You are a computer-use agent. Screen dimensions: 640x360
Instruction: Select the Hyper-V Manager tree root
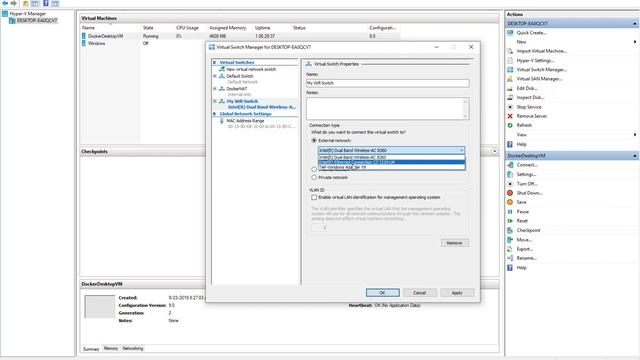coord(27,13)
